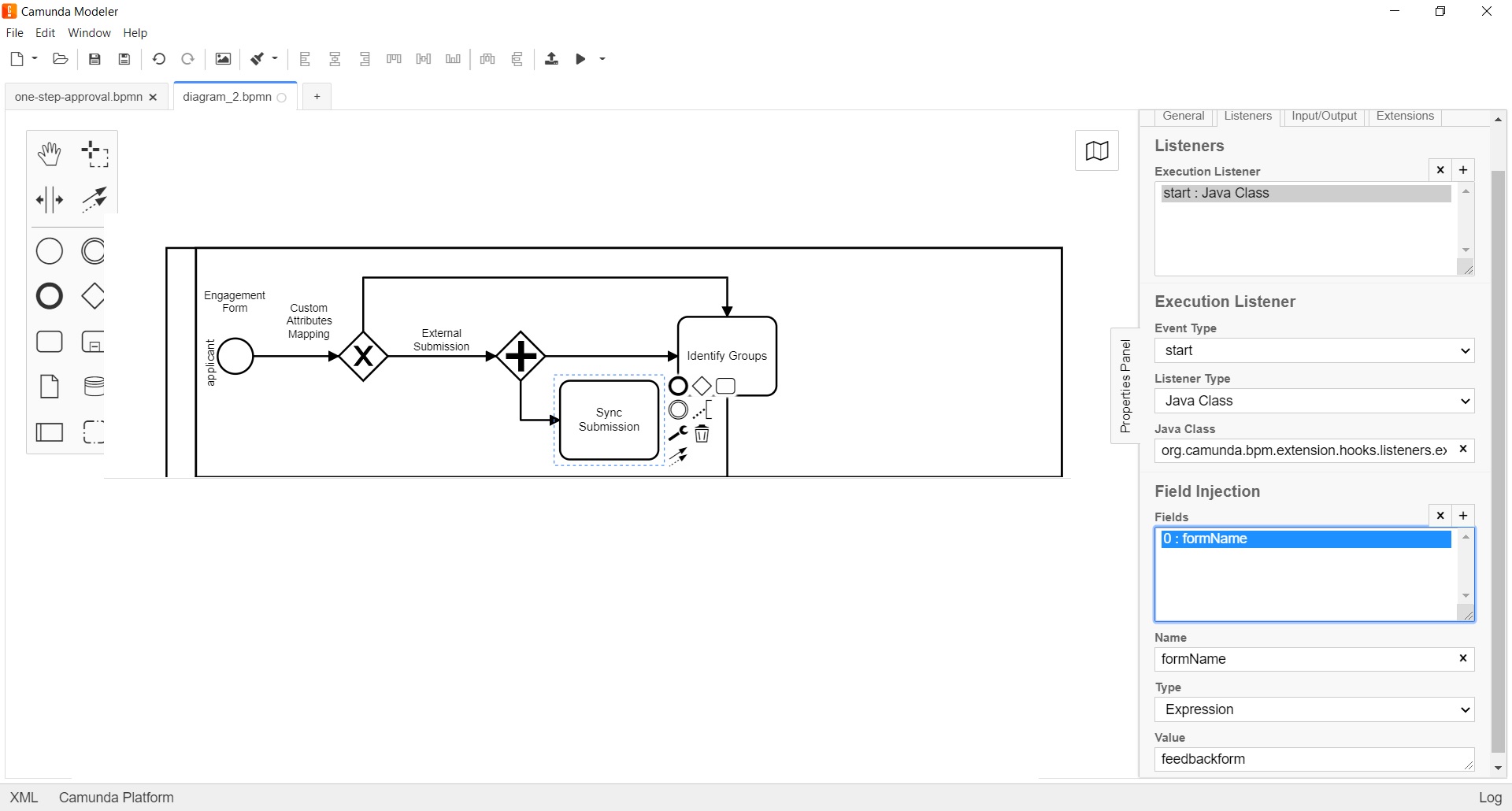Create end event from palette
This screenshot has width=1512, height=811.
[x=50, y=296]
